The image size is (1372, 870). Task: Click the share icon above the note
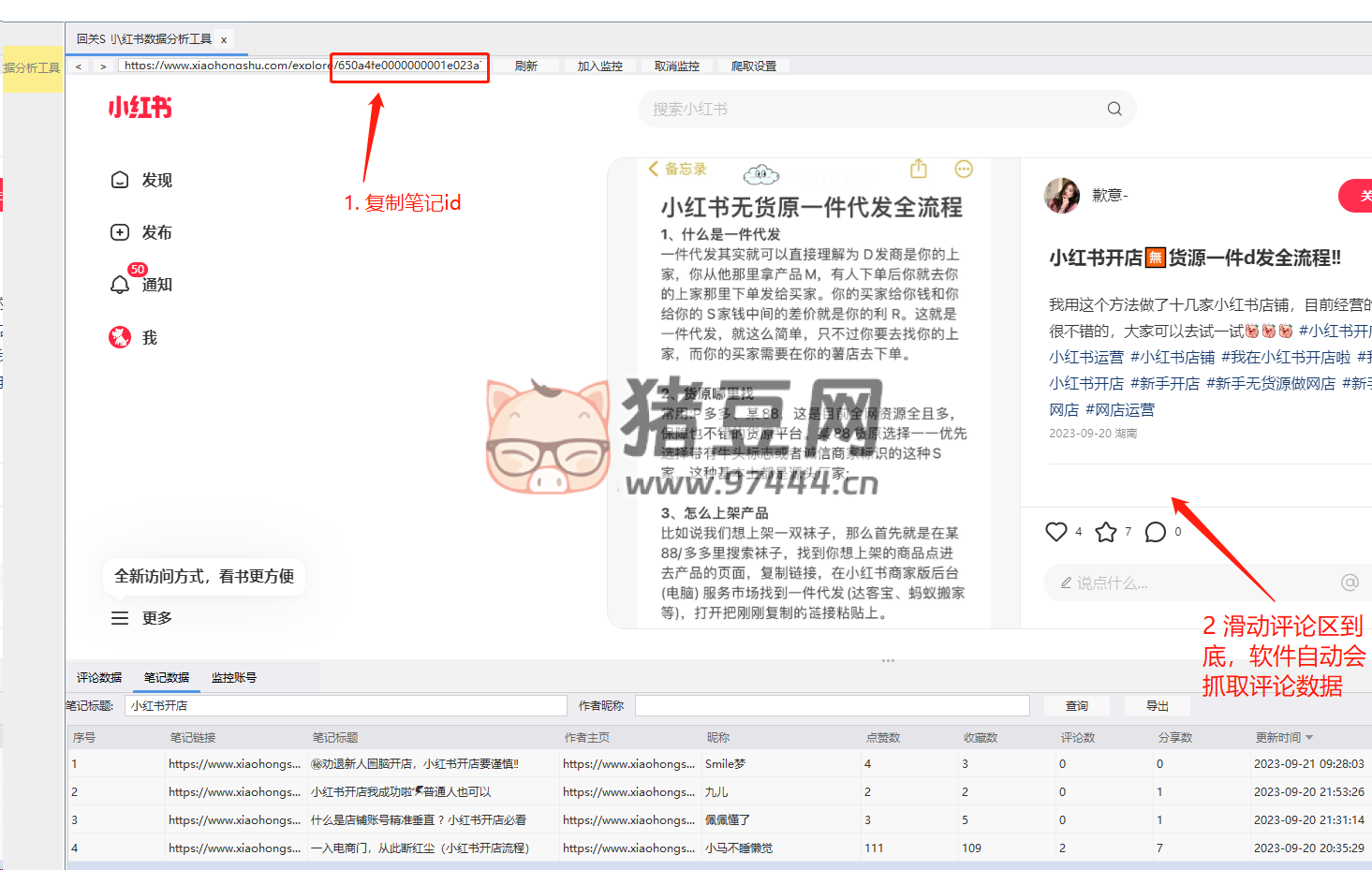point(918,169)
